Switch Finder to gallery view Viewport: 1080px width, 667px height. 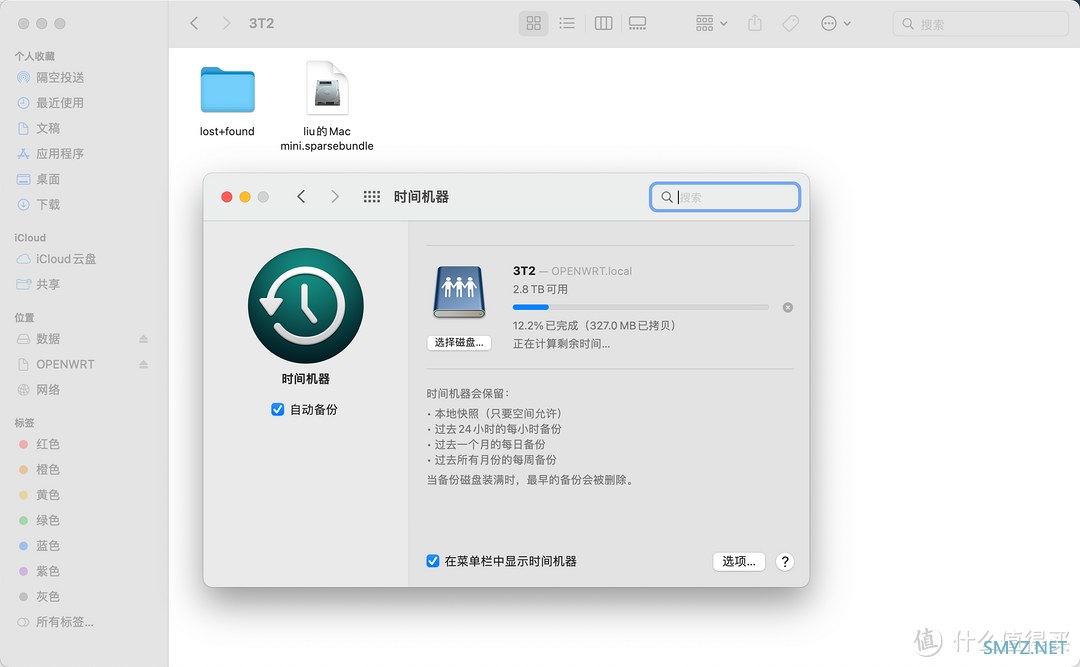click(638, 23)
